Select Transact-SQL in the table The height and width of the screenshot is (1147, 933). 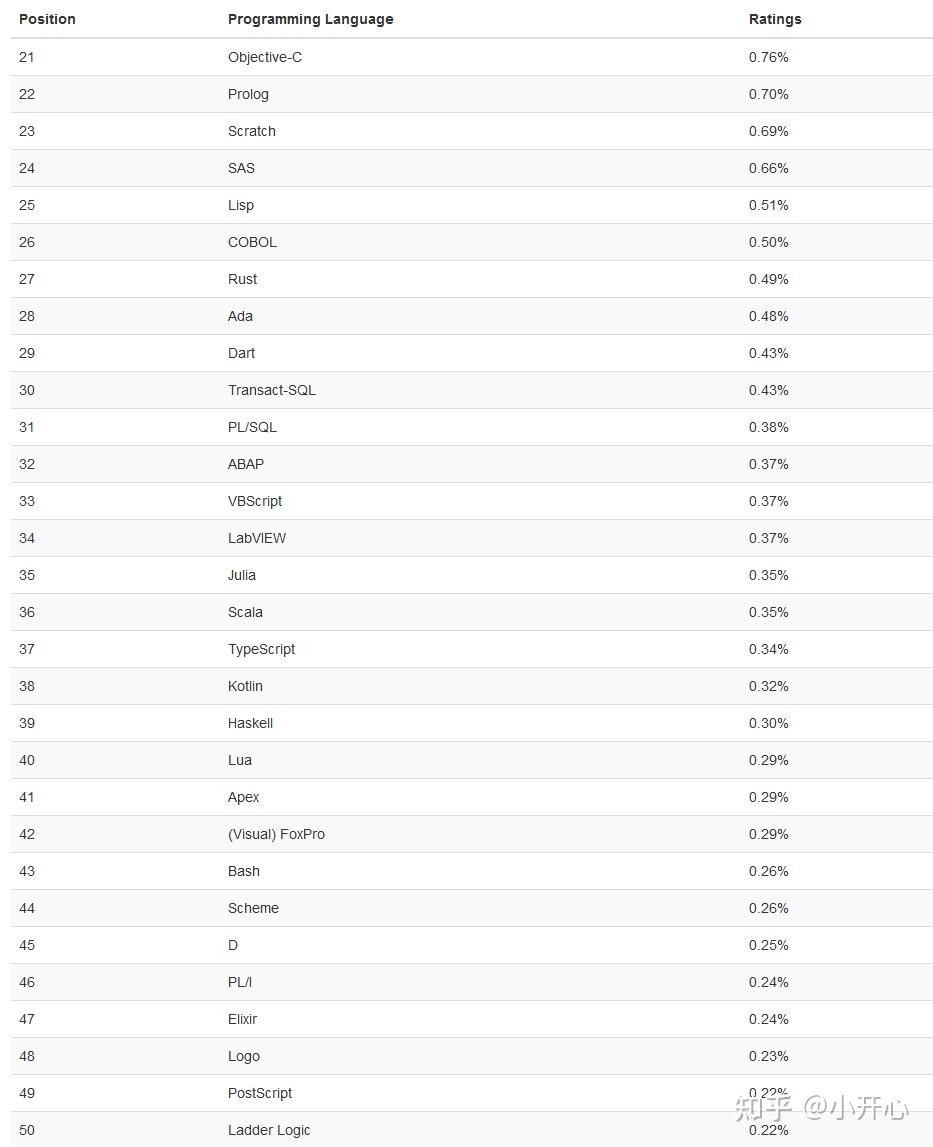point(271,390)
